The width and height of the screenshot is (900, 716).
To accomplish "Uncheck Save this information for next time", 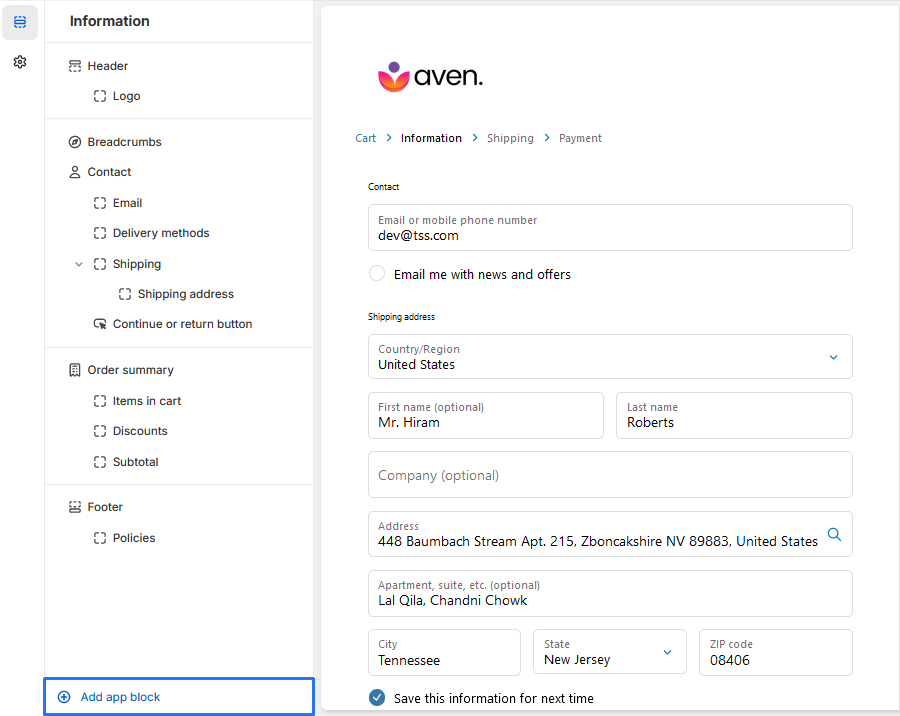I will tap(377, 698).
